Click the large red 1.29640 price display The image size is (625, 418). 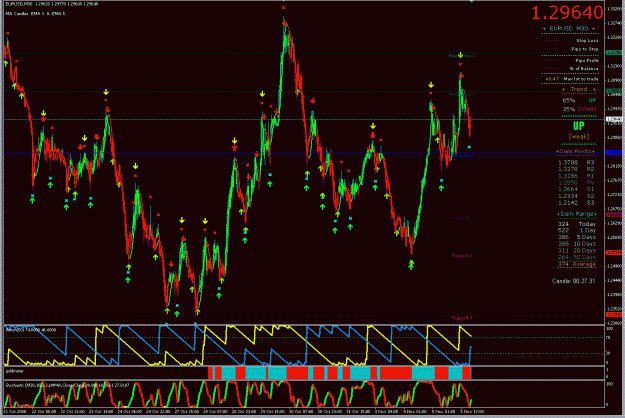pos(567,13)
